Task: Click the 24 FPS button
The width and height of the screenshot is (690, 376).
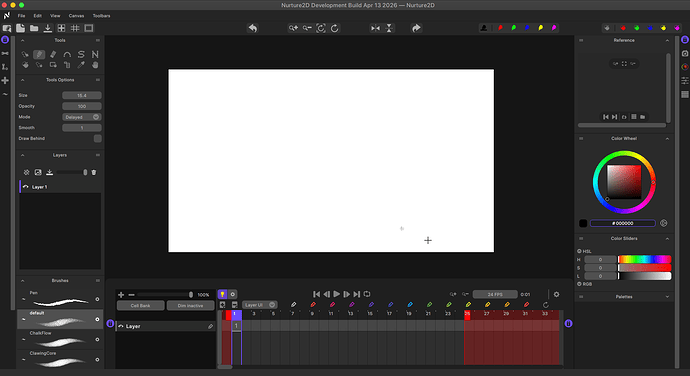Action: coord(495,294)
